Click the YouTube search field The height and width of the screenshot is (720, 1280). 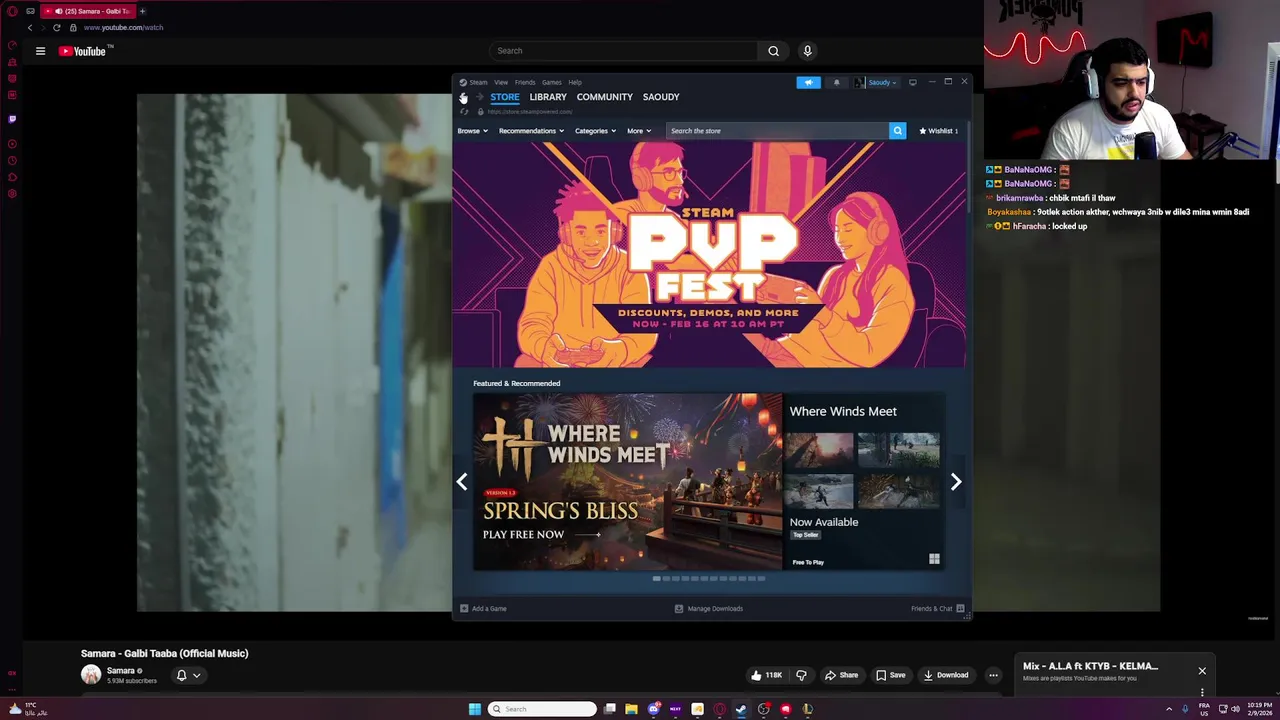(x=624, y=51)
